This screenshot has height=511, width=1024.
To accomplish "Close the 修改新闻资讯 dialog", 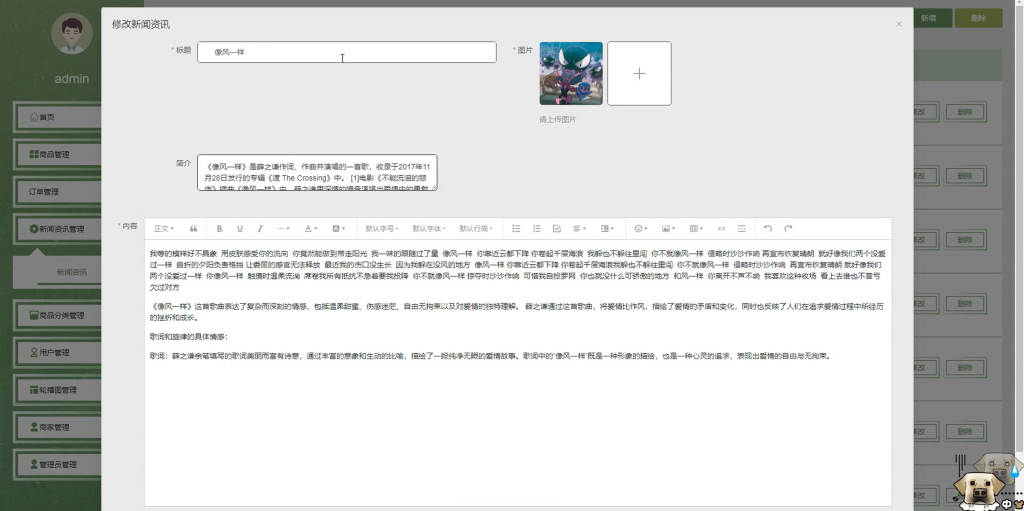I will (899, 24).
